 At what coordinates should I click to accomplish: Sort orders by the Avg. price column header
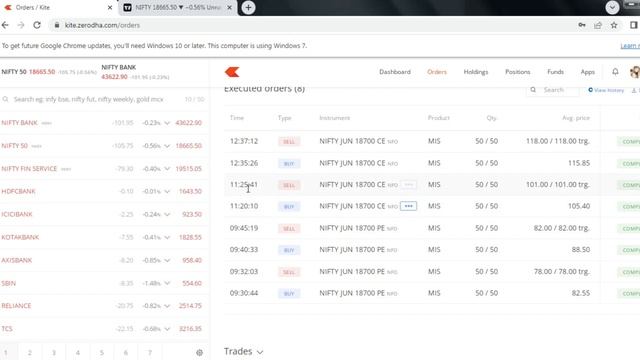coord(576,118)
